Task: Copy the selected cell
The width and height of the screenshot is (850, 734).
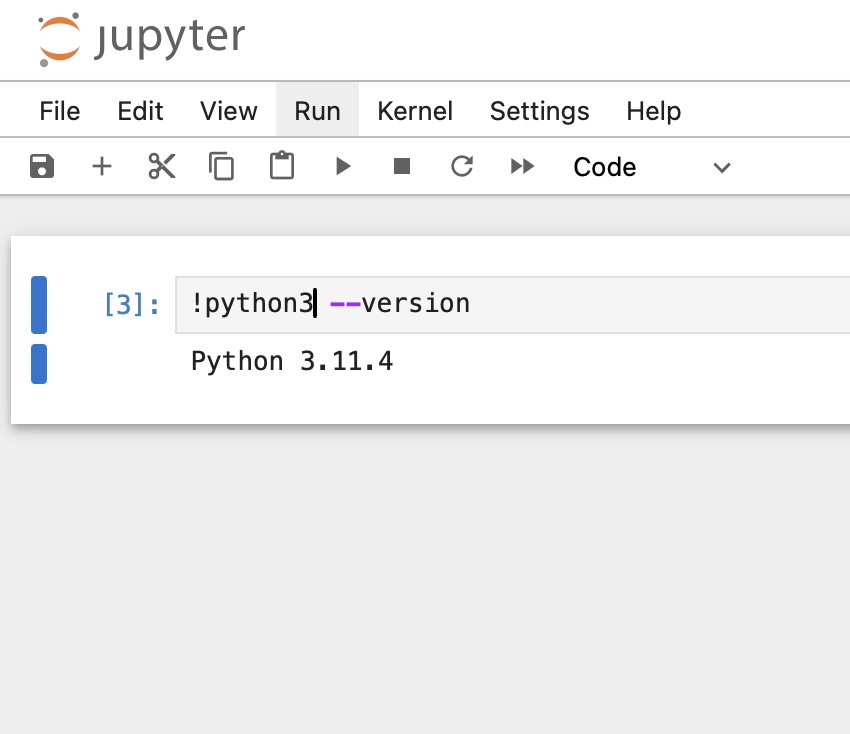Action: pyautogui.click(x=221, y=166)
